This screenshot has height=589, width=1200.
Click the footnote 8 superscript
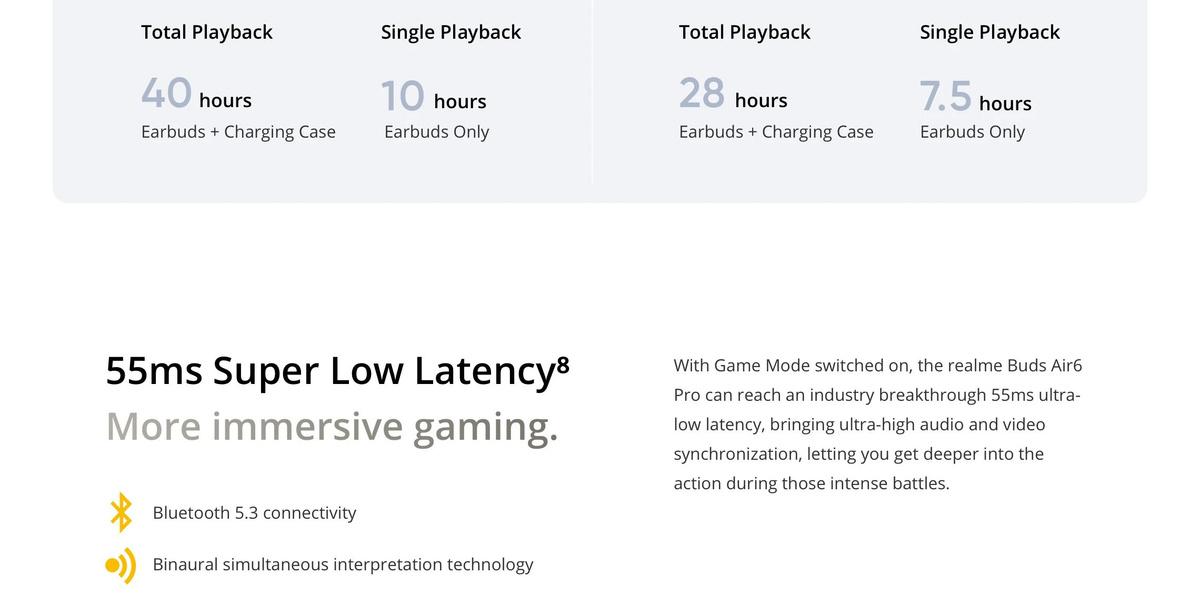[562, 365]
